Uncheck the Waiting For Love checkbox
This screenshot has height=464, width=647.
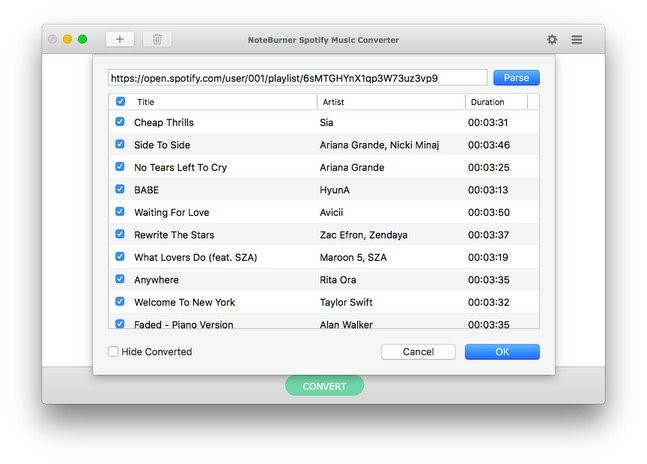[x=121, y=212]
